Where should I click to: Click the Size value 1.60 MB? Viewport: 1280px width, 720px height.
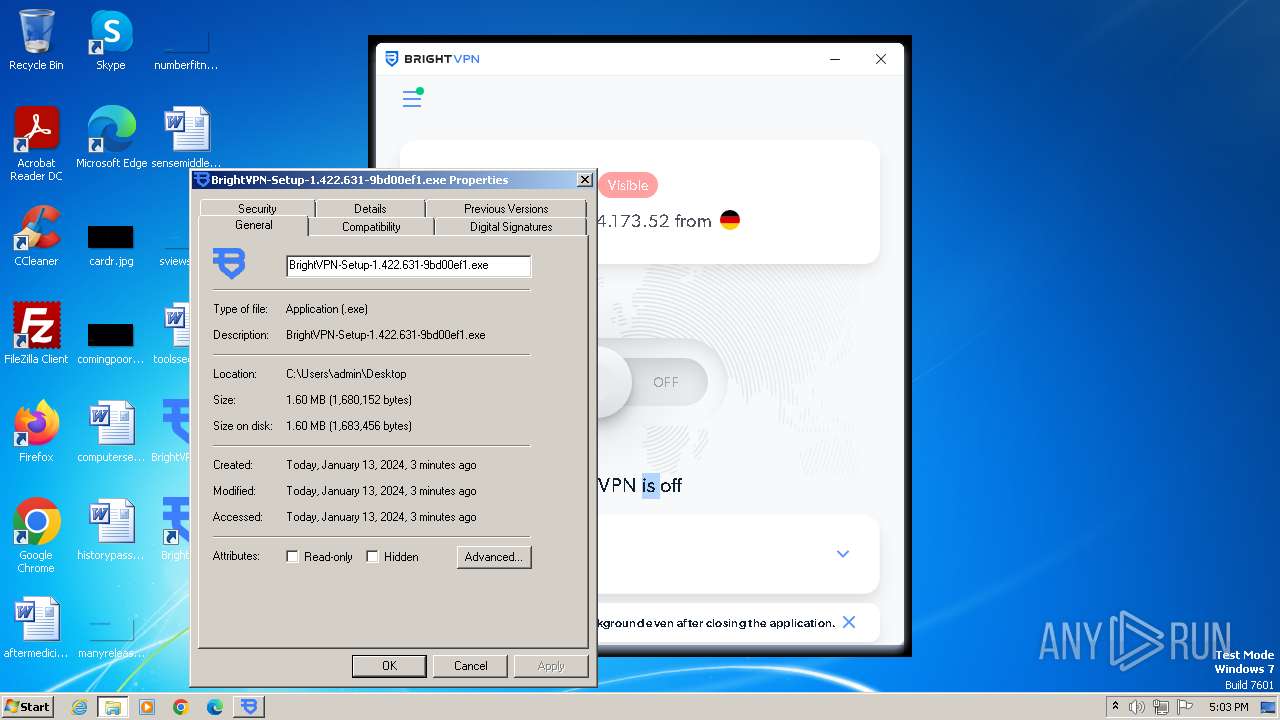(349, 400)
